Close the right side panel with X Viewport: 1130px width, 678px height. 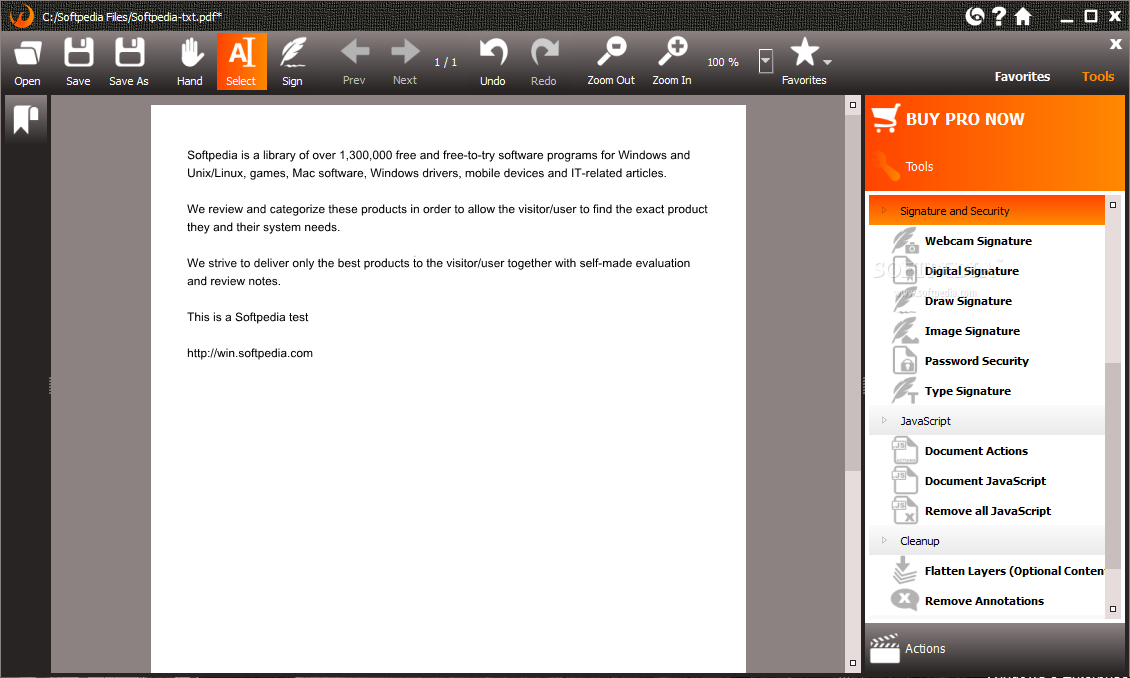[x=1116, y=44]
